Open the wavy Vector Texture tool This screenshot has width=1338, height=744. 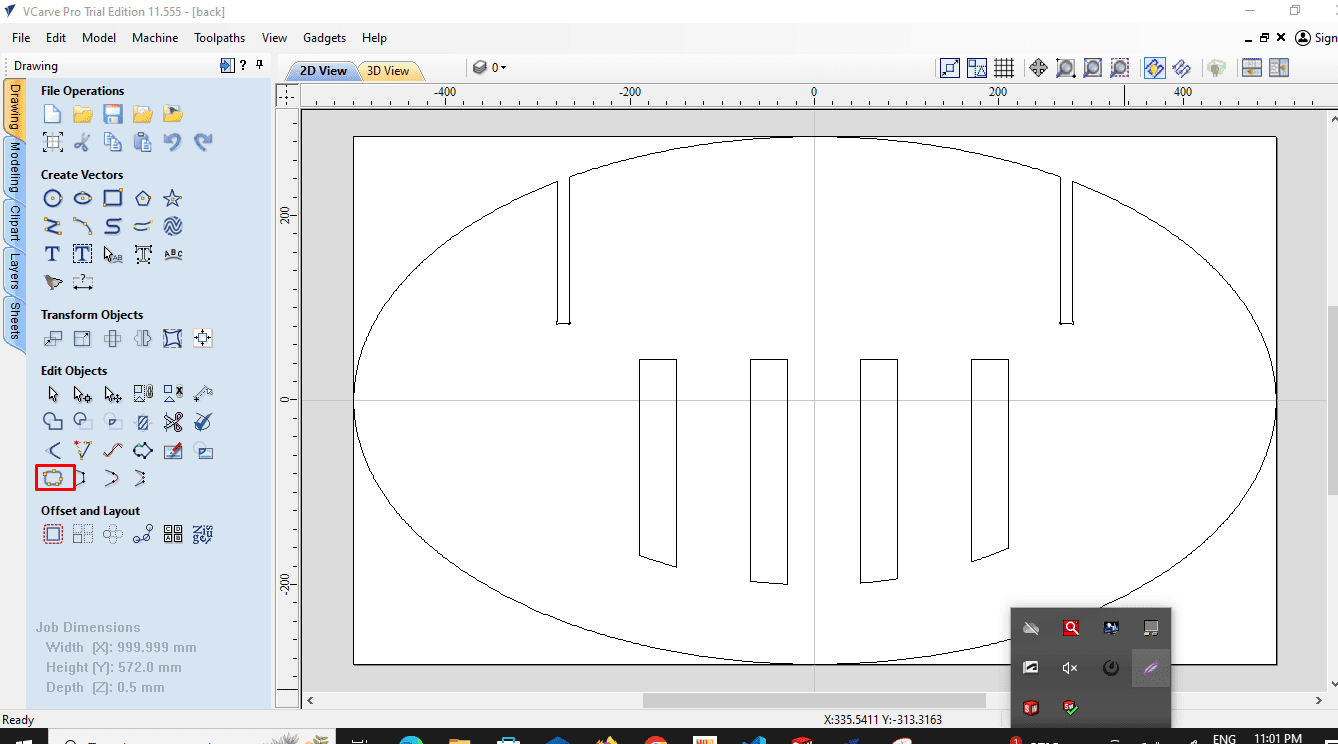click(173, 226)
